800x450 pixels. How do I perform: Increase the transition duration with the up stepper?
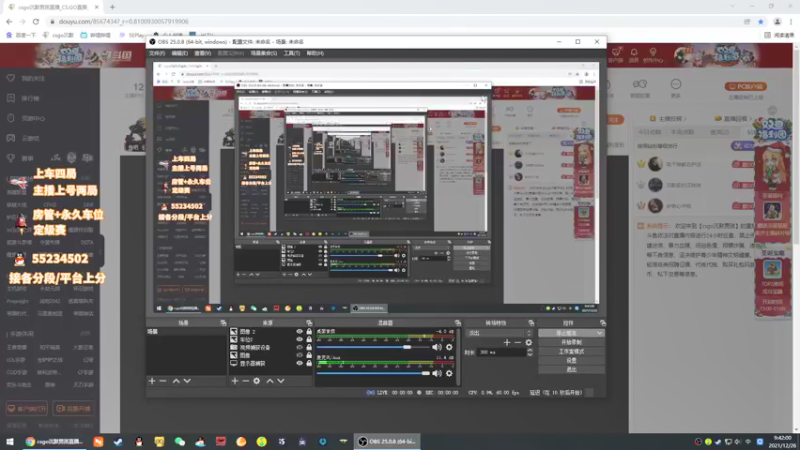pos(530,350)
